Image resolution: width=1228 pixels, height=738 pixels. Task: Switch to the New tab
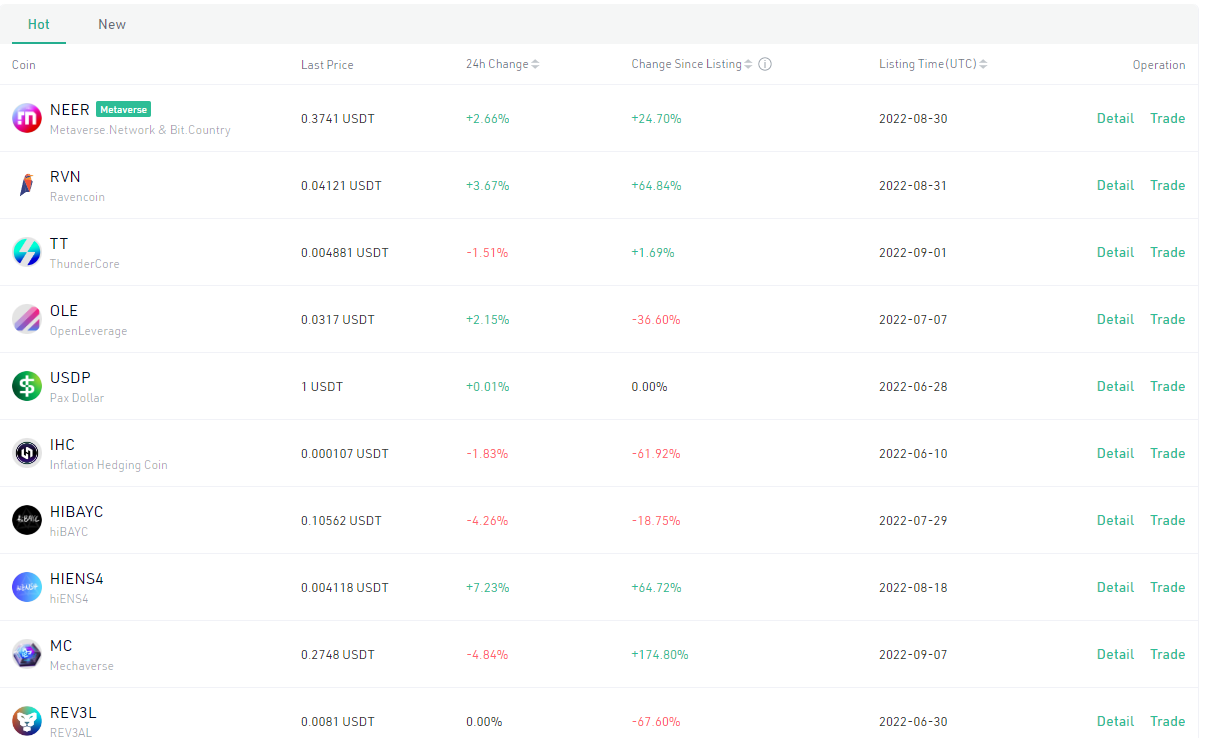click(112, 24)
